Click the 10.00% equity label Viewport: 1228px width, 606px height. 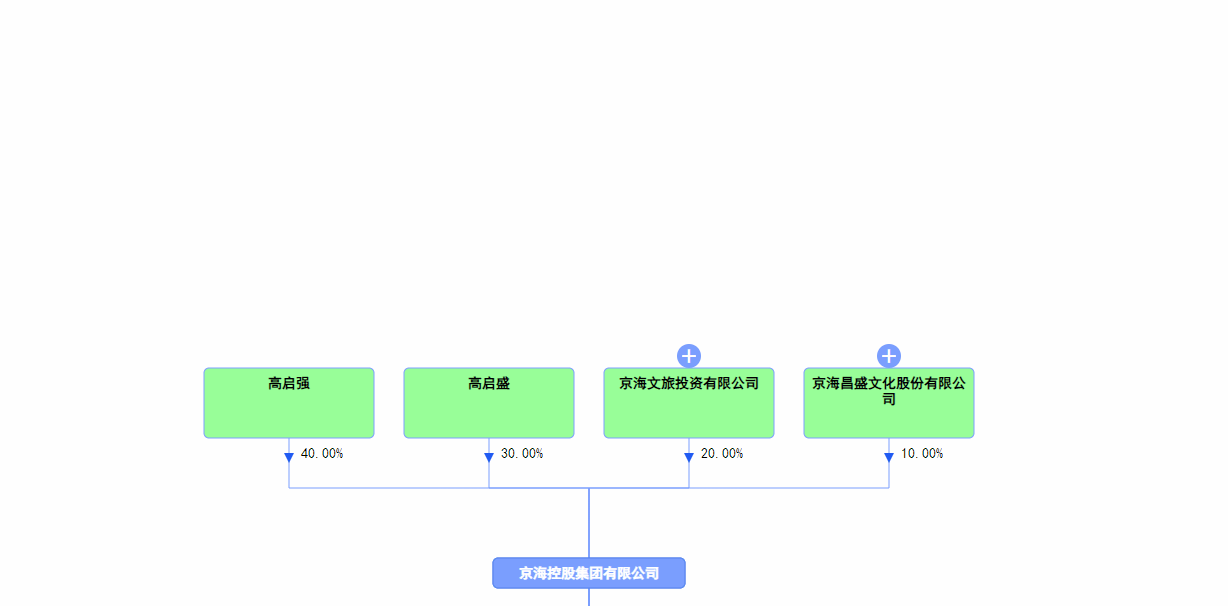pyautogui.click(x=922, y=453)
